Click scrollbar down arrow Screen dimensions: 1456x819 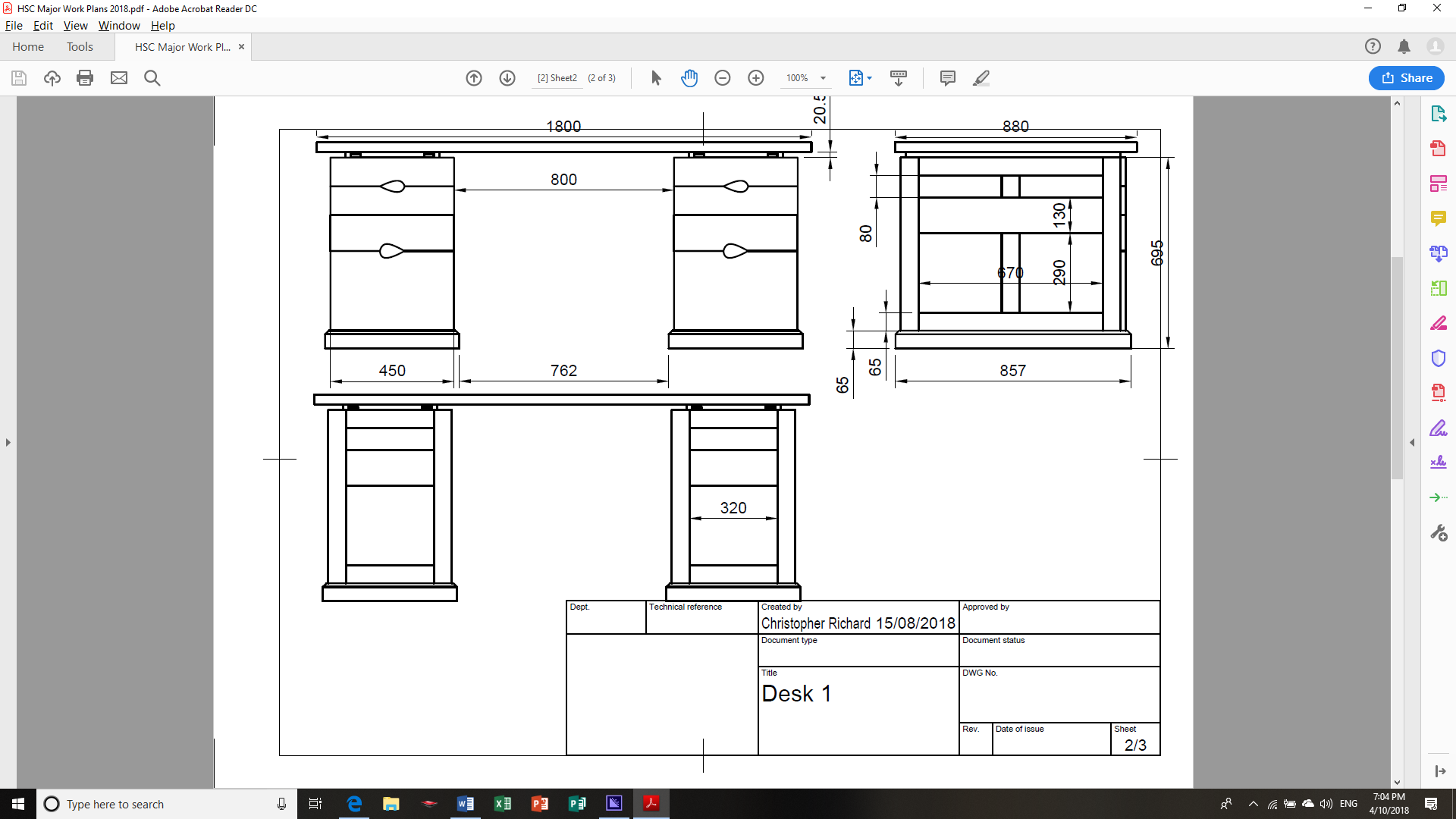click(x=1397, y=782)
